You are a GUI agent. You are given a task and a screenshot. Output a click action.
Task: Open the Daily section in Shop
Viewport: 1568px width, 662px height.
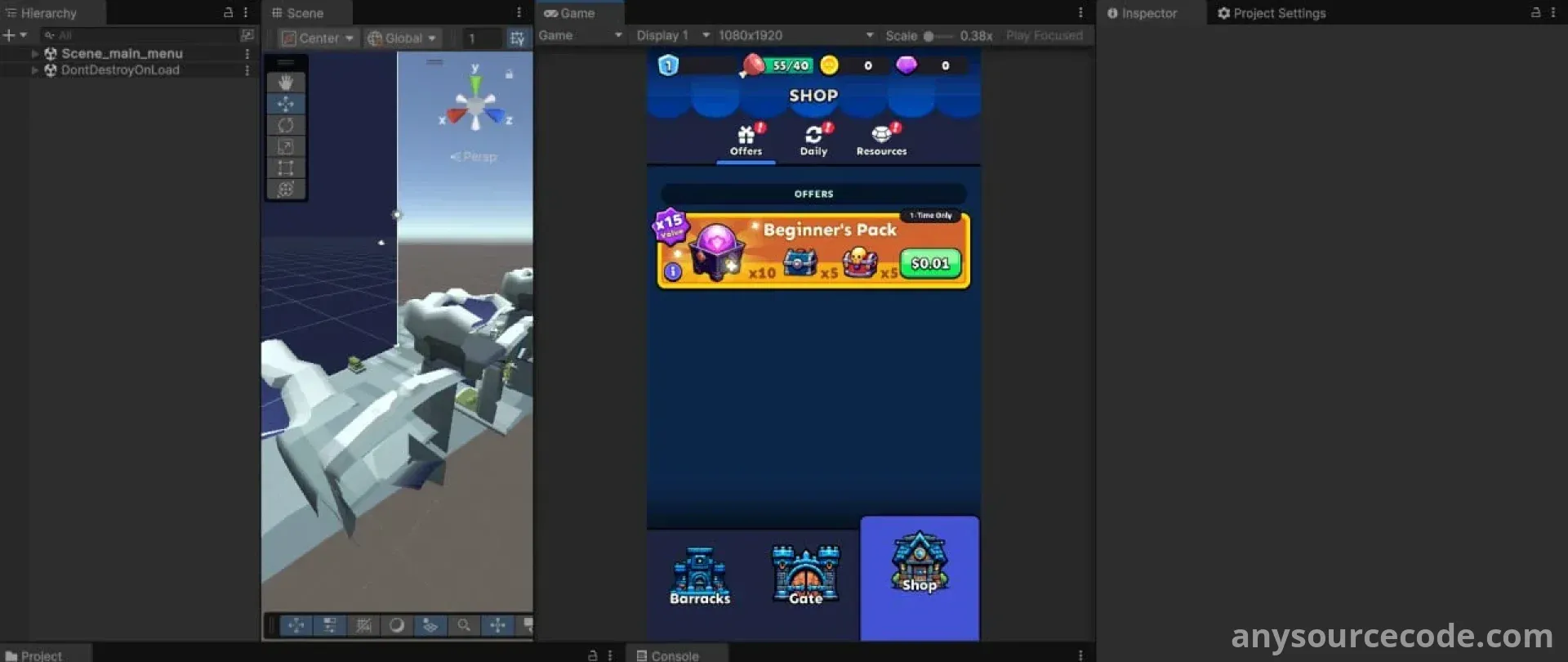[813, 140]
